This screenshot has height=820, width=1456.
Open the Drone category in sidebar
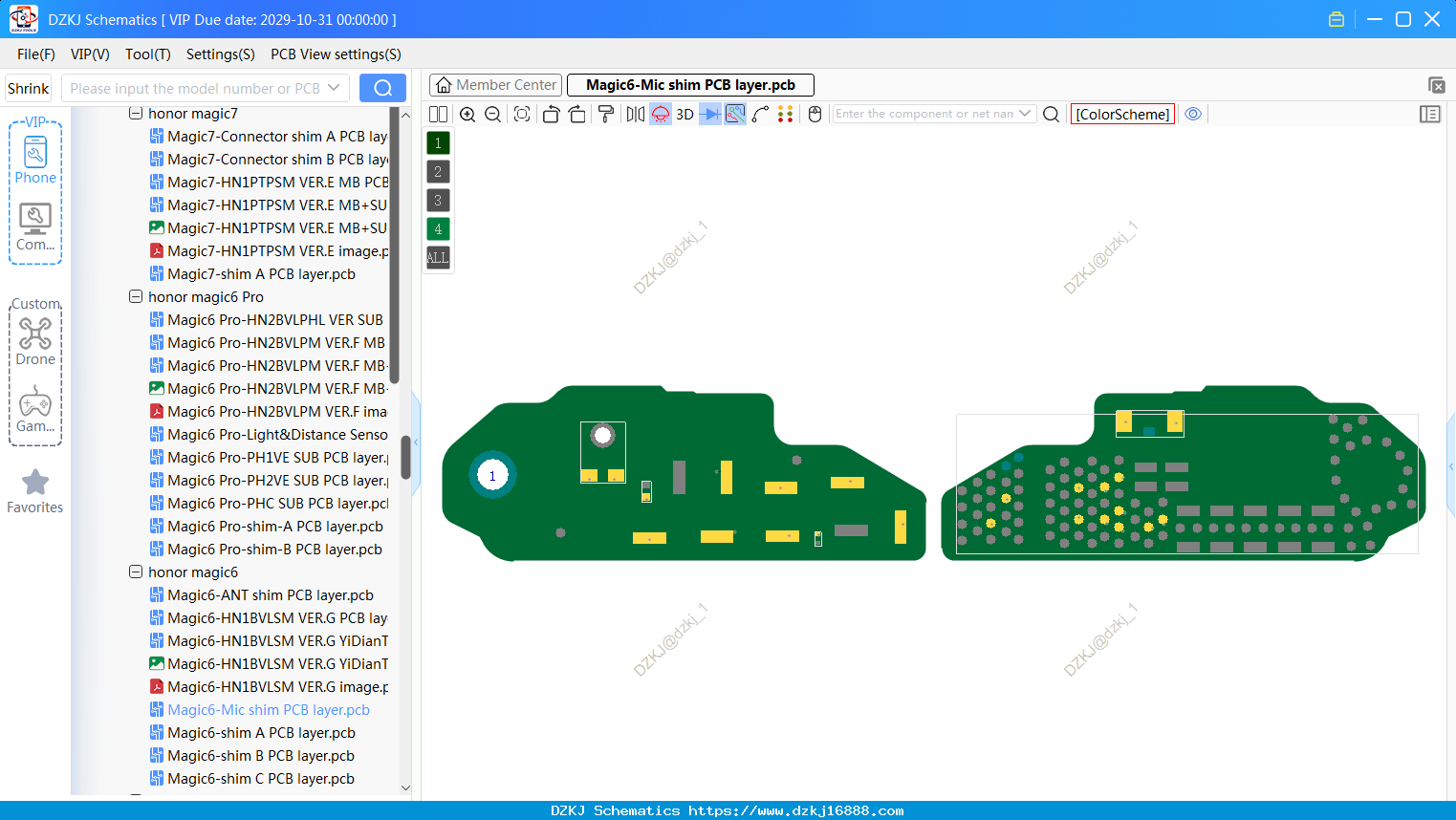tap(35, 342)
